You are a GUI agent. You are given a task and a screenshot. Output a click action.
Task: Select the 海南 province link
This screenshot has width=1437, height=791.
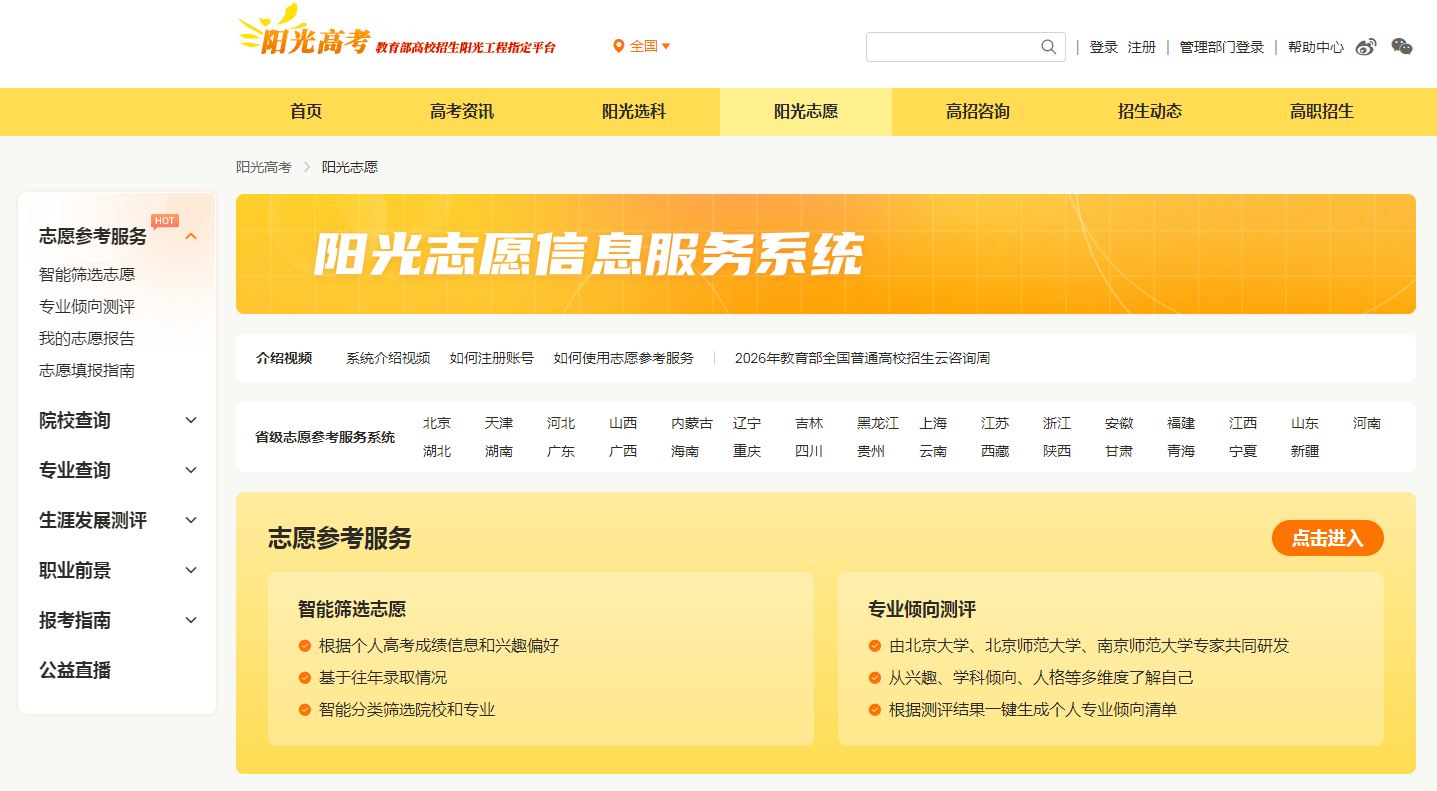coord(685,451)
